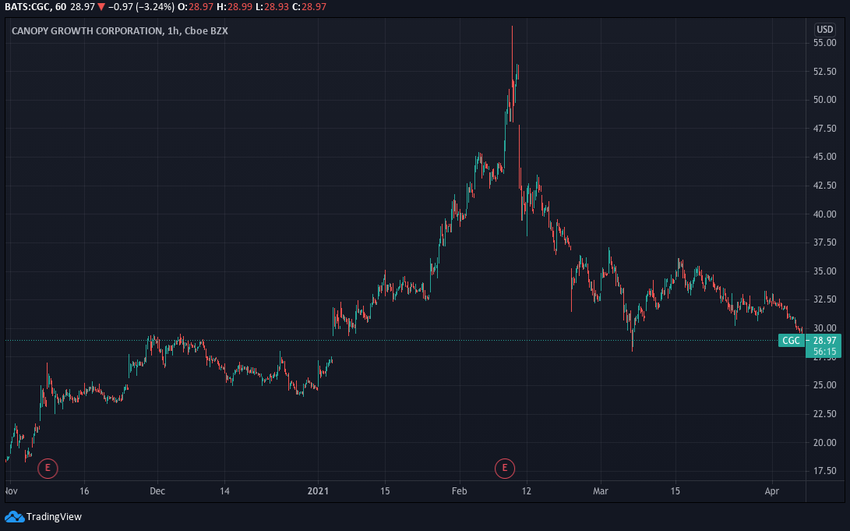
Task: Click the 56:15 countdown timer label
Action: coord(825,352)
